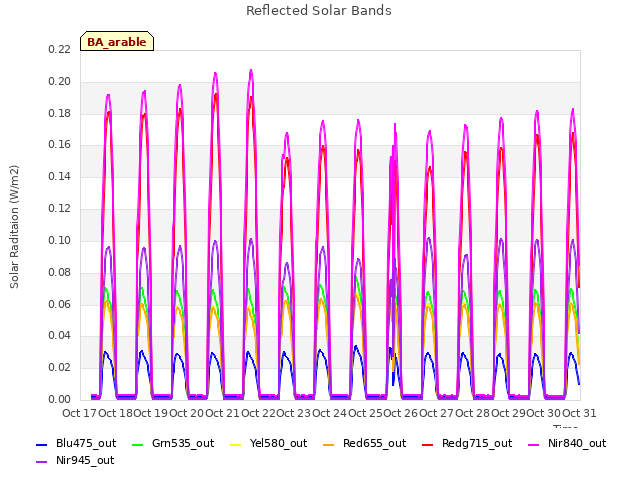640x480 pixels.
Task: Click the 0.00 y-axis tick label
Action: tap(60, 399)
